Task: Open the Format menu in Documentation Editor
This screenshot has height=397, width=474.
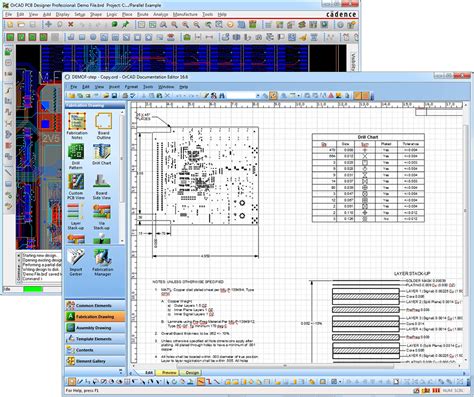Action: point(131,87)
